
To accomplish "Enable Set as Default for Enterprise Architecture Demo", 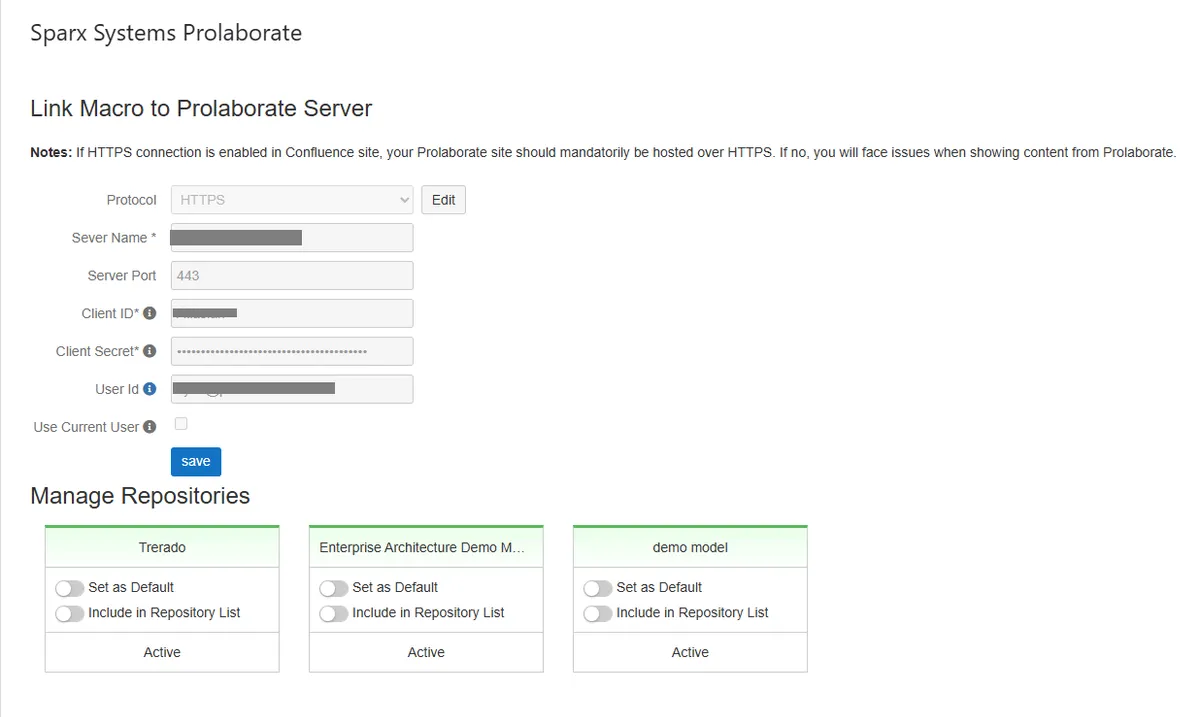I will [334, 588].
